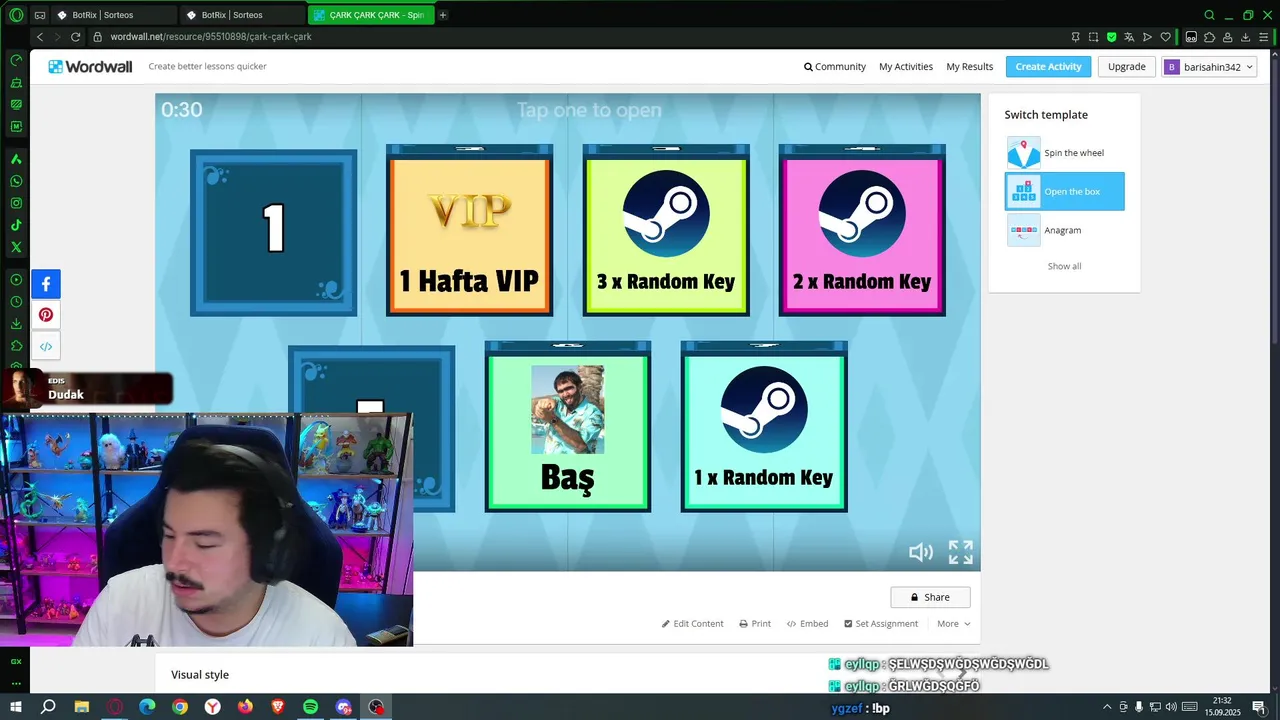Click the Upgrade button
The width and height of the screenshot is (1280, 720).
coord(1126,66)
